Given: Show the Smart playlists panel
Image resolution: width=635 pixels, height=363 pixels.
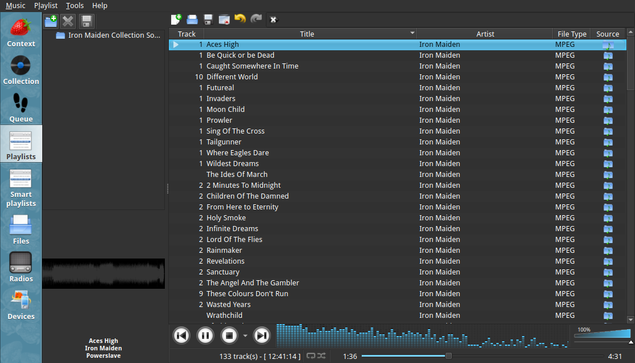Looking at the screenshot, I should coord(21,187).
